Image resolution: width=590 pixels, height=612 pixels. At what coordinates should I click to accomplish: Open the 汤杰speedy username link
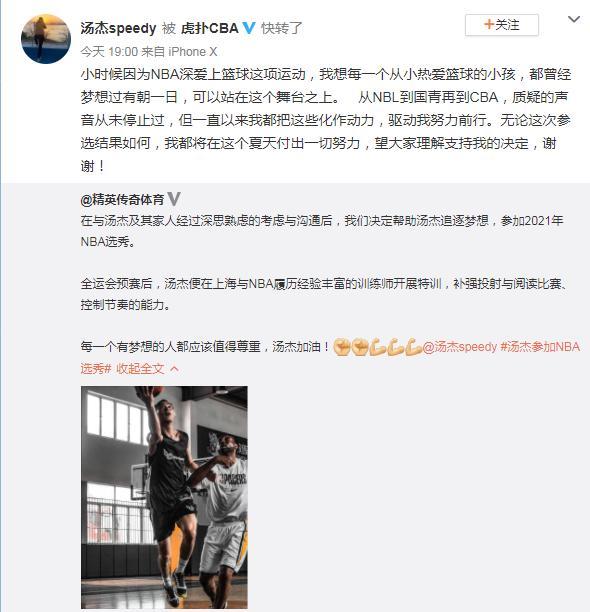[x=118, y=28]
